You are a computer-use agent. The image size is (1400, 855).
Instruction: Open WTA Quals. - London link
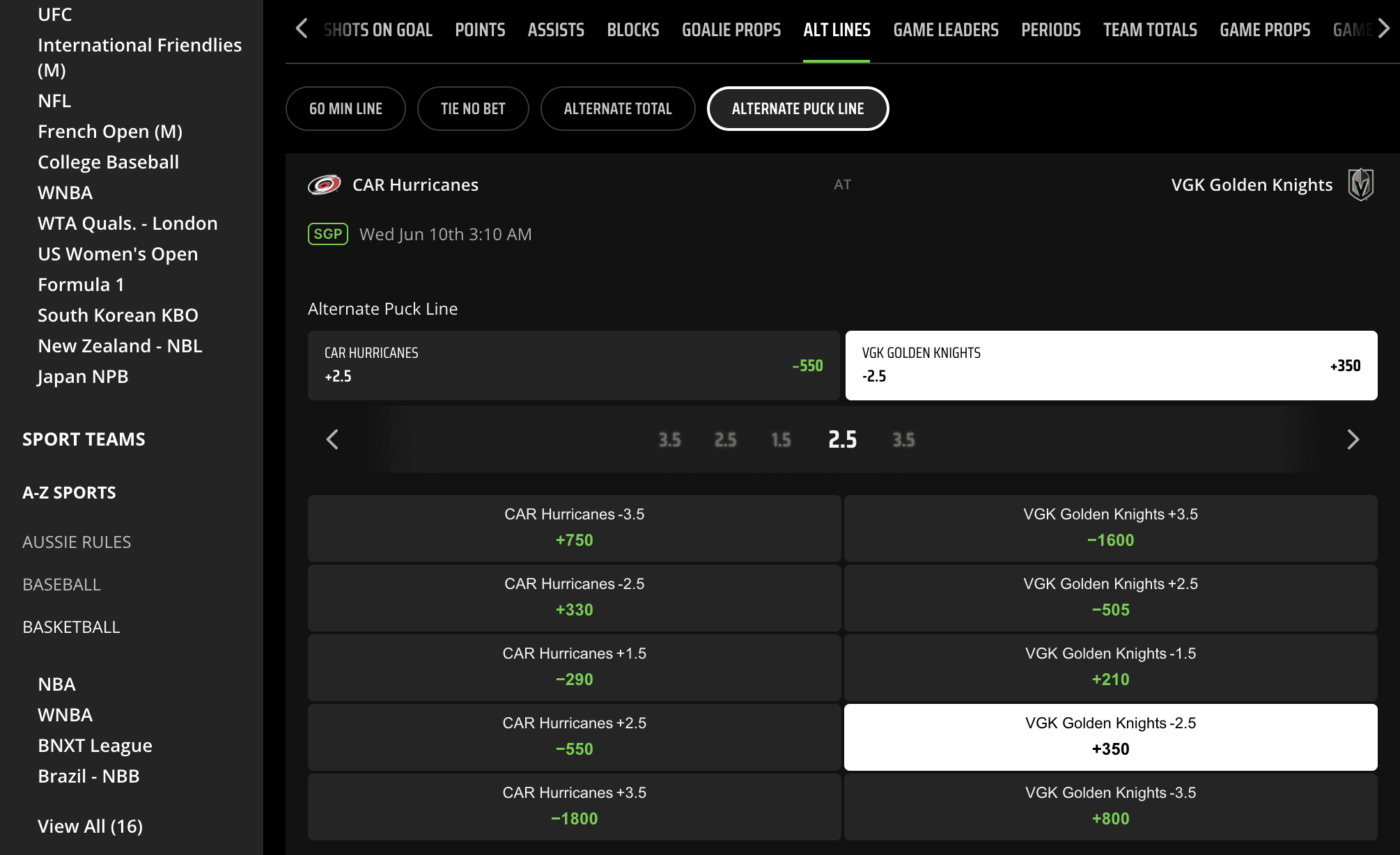tap(127, 223)
